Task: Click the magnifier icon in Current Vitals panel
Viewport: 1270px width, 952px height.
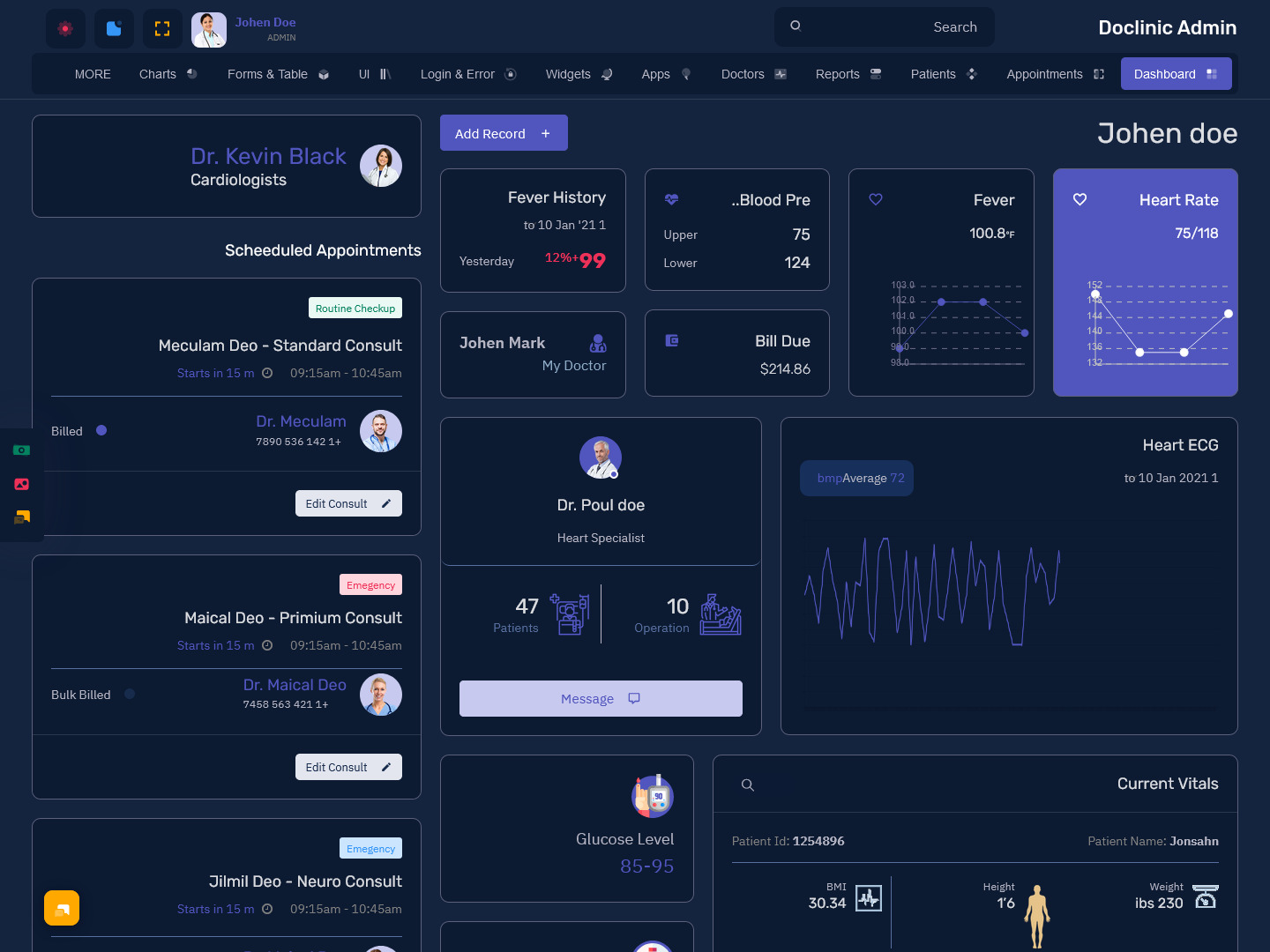Action: tap(747, 785)
